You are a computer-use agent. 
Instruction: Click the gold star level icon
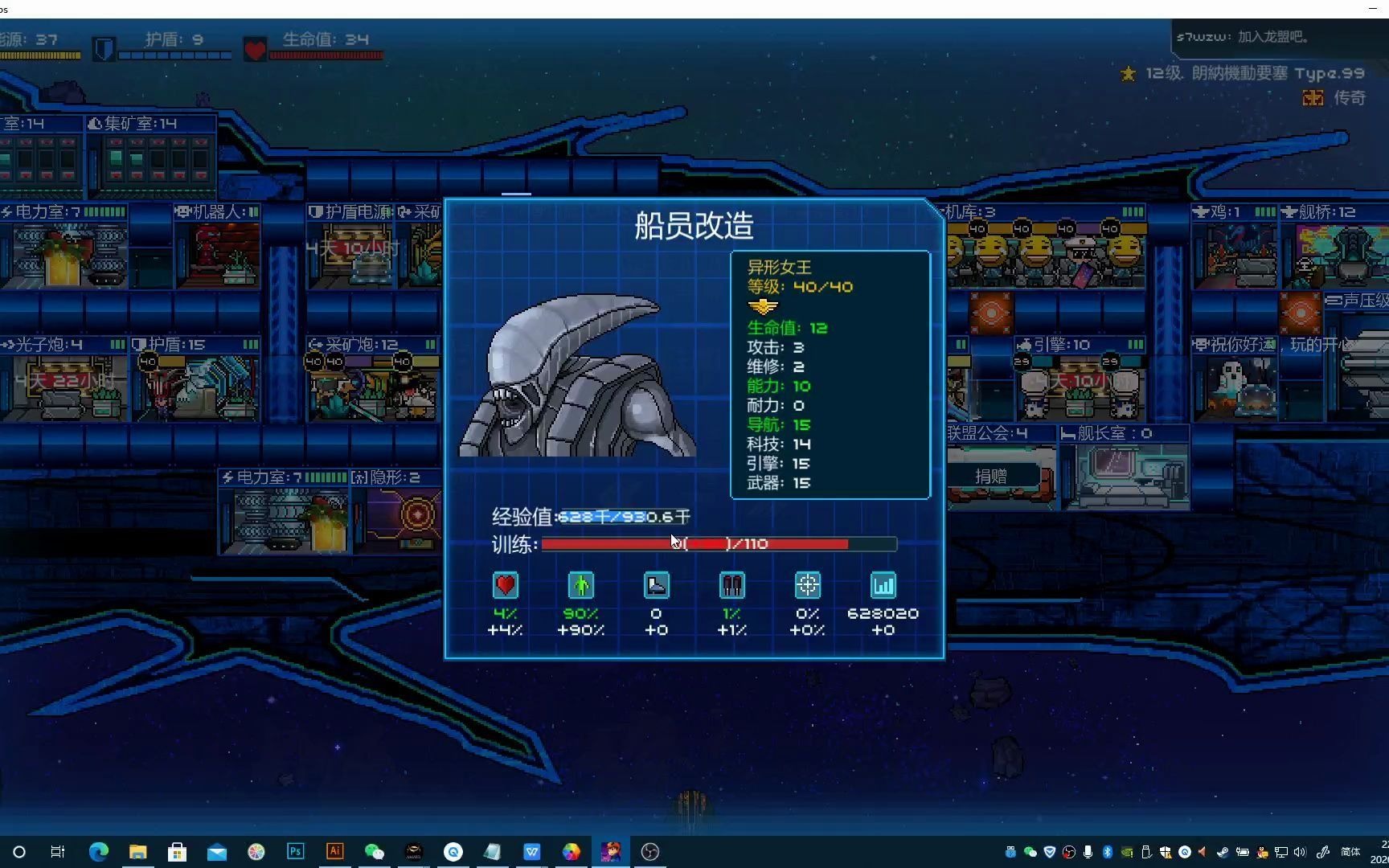pos(1129,74)
